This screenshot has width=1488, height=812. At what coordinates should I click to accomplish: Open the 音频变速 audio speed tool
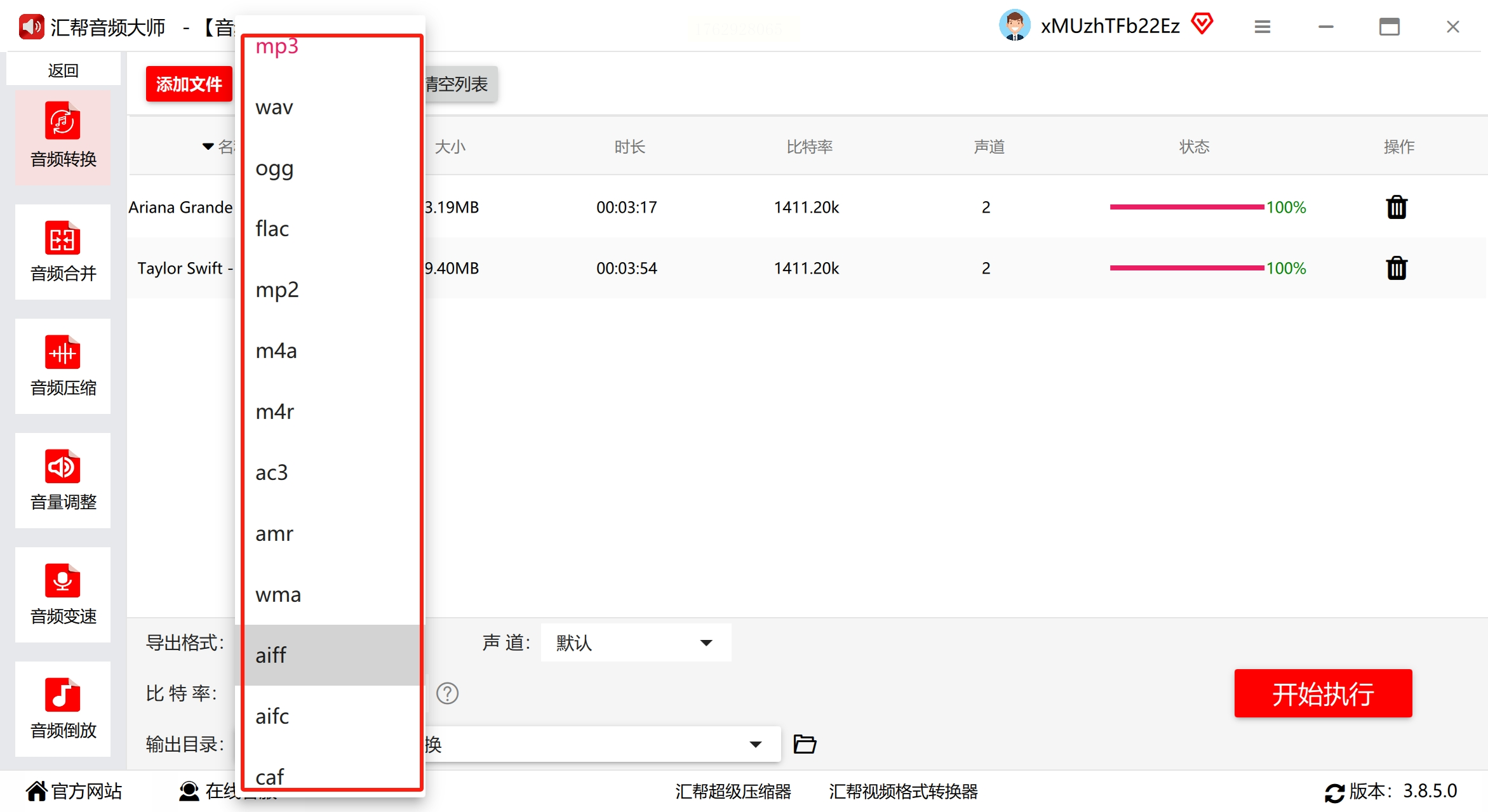click(x=63, y=594)
